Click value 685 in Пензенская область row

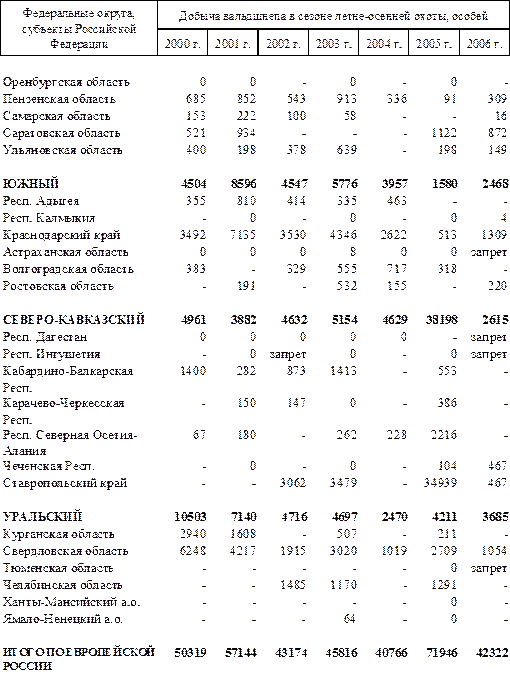point(196,99)
